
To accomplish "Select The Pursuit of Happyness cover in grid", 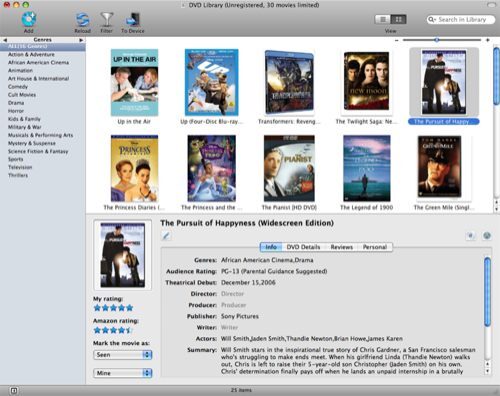I will tap(444, 82).
